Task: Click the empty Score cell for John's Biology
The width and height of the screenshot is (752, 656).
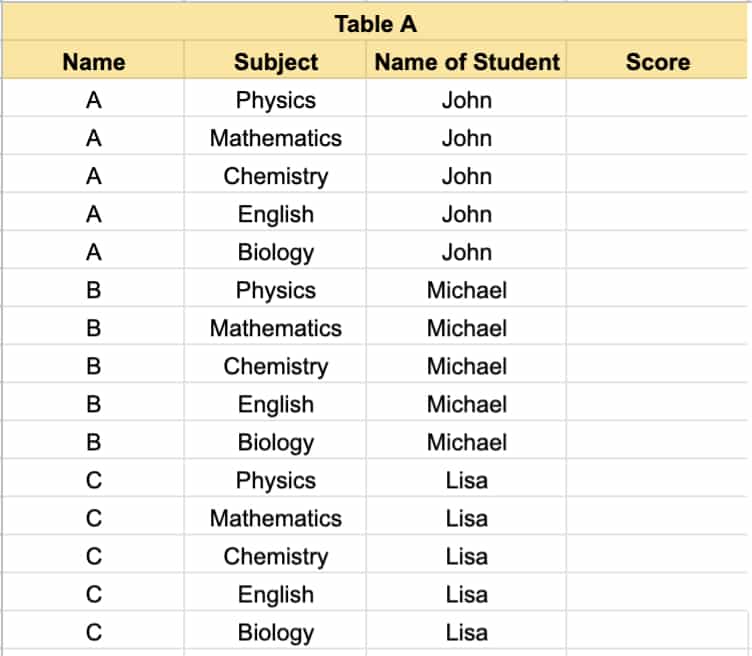Action: click(x=657, y=250)
